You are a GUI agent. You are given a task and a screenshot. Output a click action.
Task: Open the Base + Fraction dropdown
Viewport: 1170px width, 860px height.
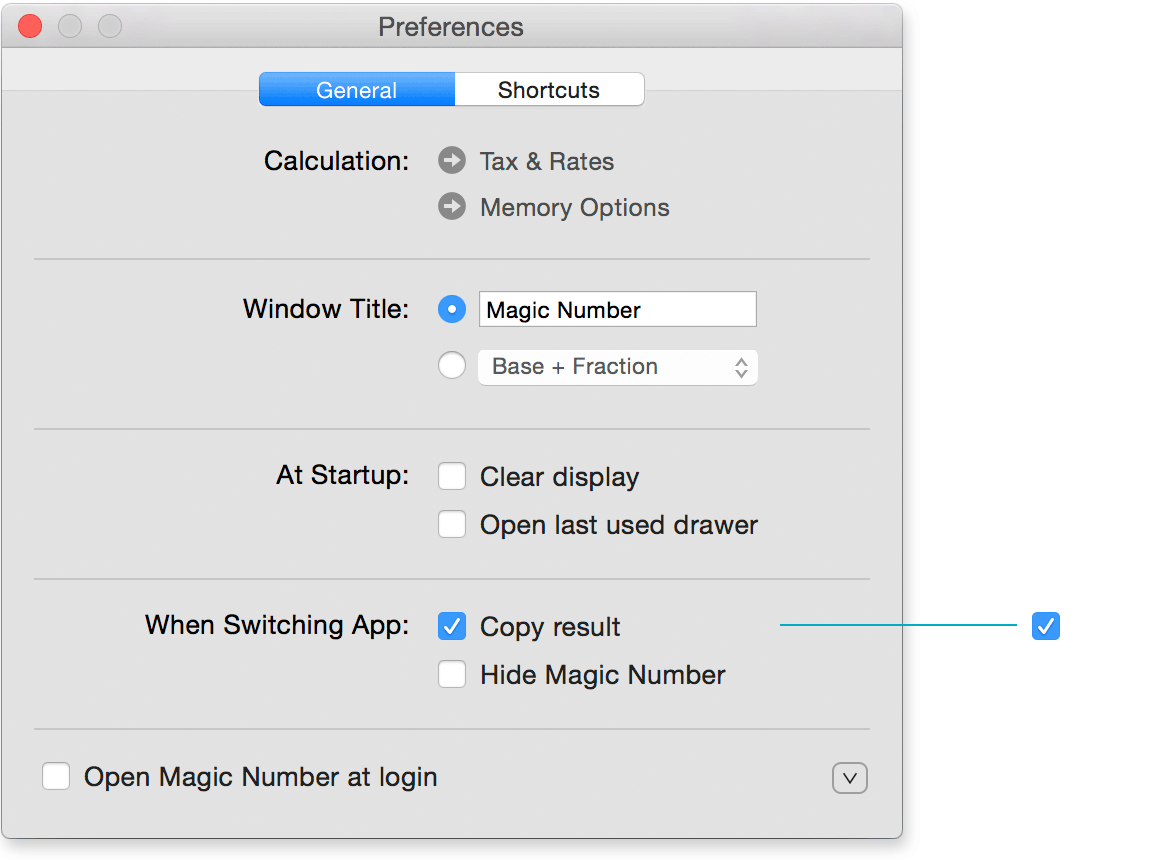(x=618, y=367)
